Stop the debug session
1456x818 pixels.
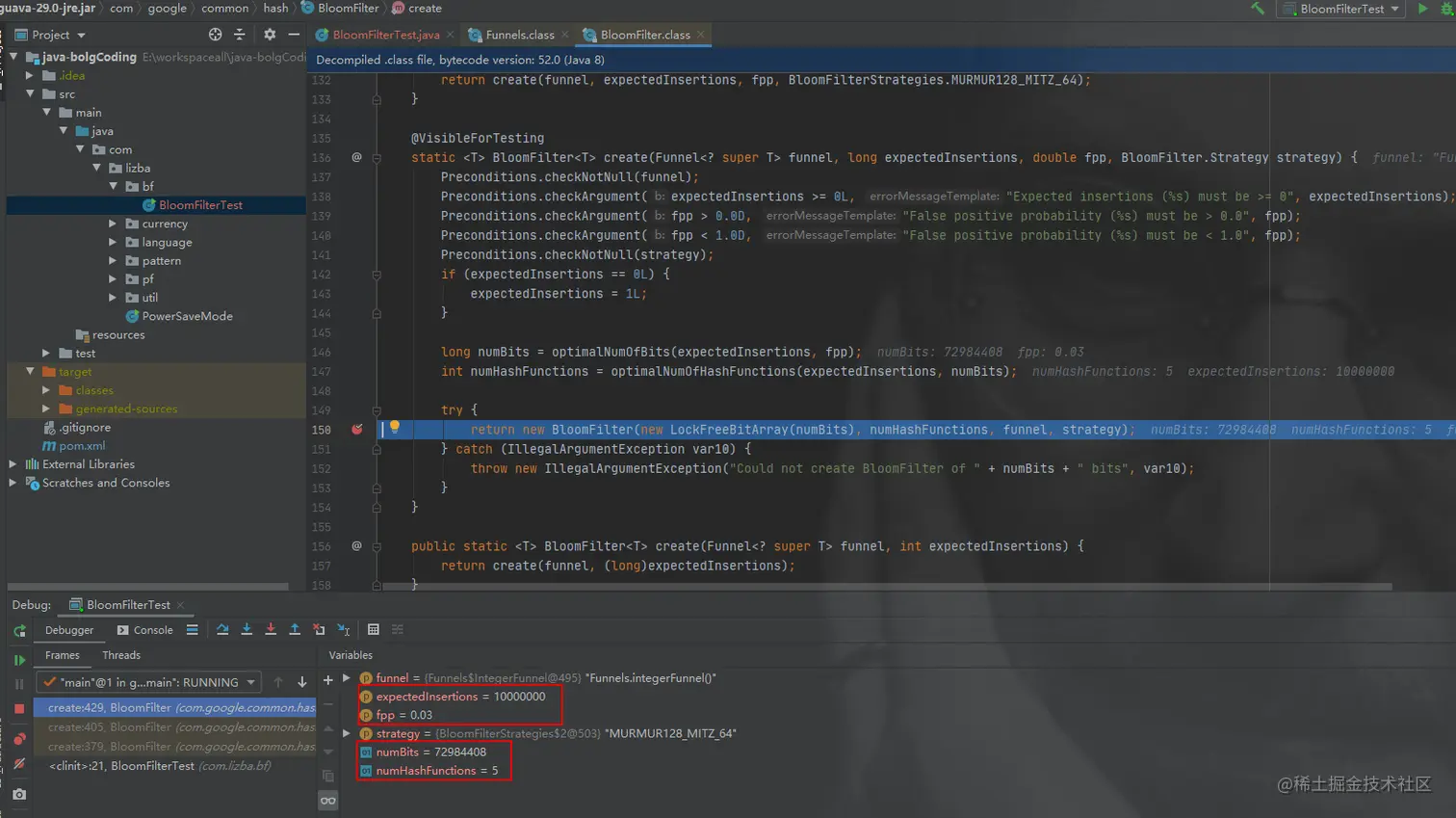pyautogui.click(x=19, y=708)
